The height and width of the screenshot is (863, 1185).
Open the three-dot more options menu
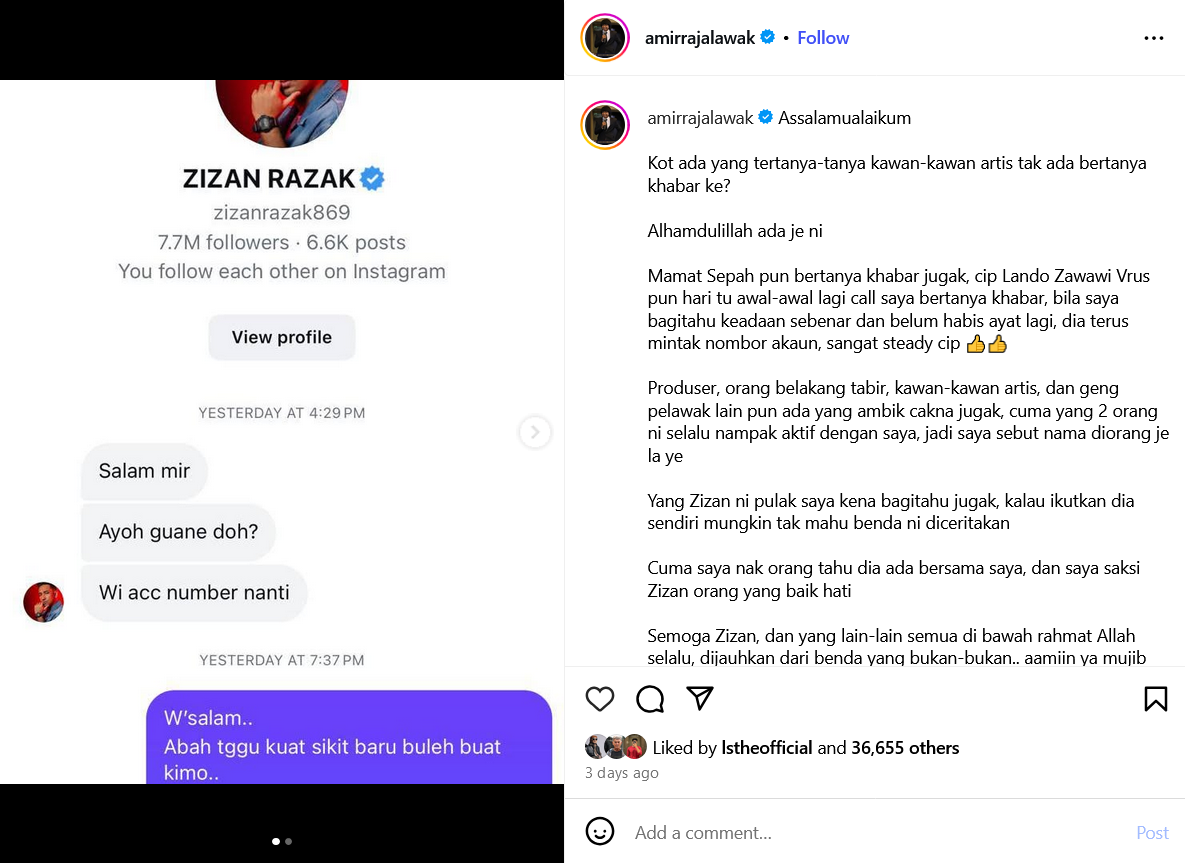[1153, 38]
